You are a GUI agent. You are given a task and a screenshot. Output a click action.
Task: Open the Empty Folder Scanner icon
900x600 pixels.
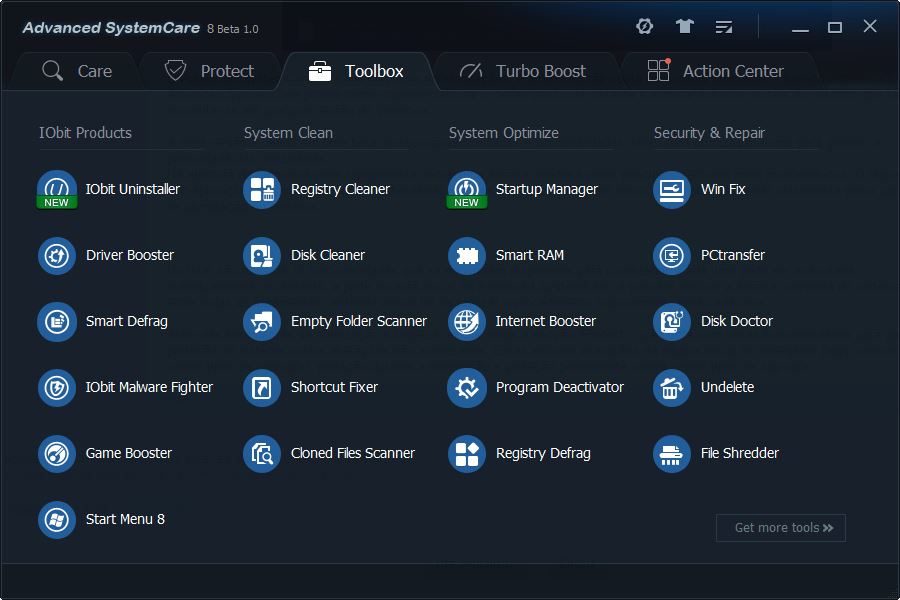click(x=262, y=322)
